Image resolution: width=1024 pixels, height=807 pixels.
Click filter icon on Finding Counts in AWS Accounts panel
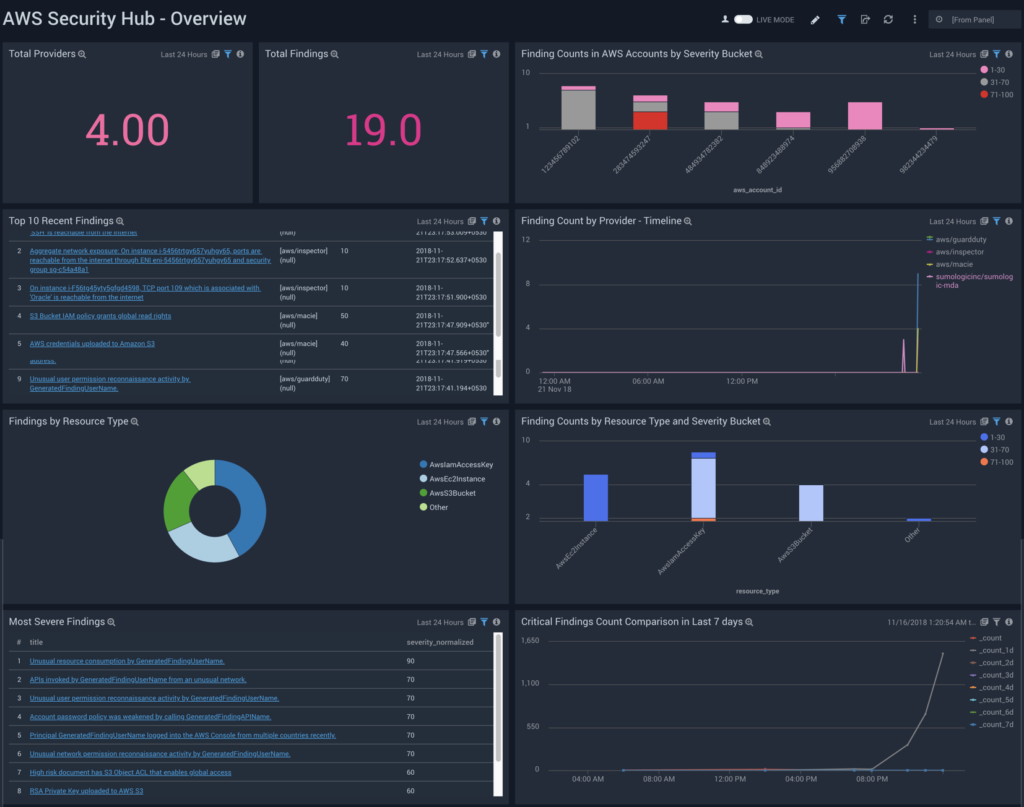pyautogui.click(x=997, y=54)
